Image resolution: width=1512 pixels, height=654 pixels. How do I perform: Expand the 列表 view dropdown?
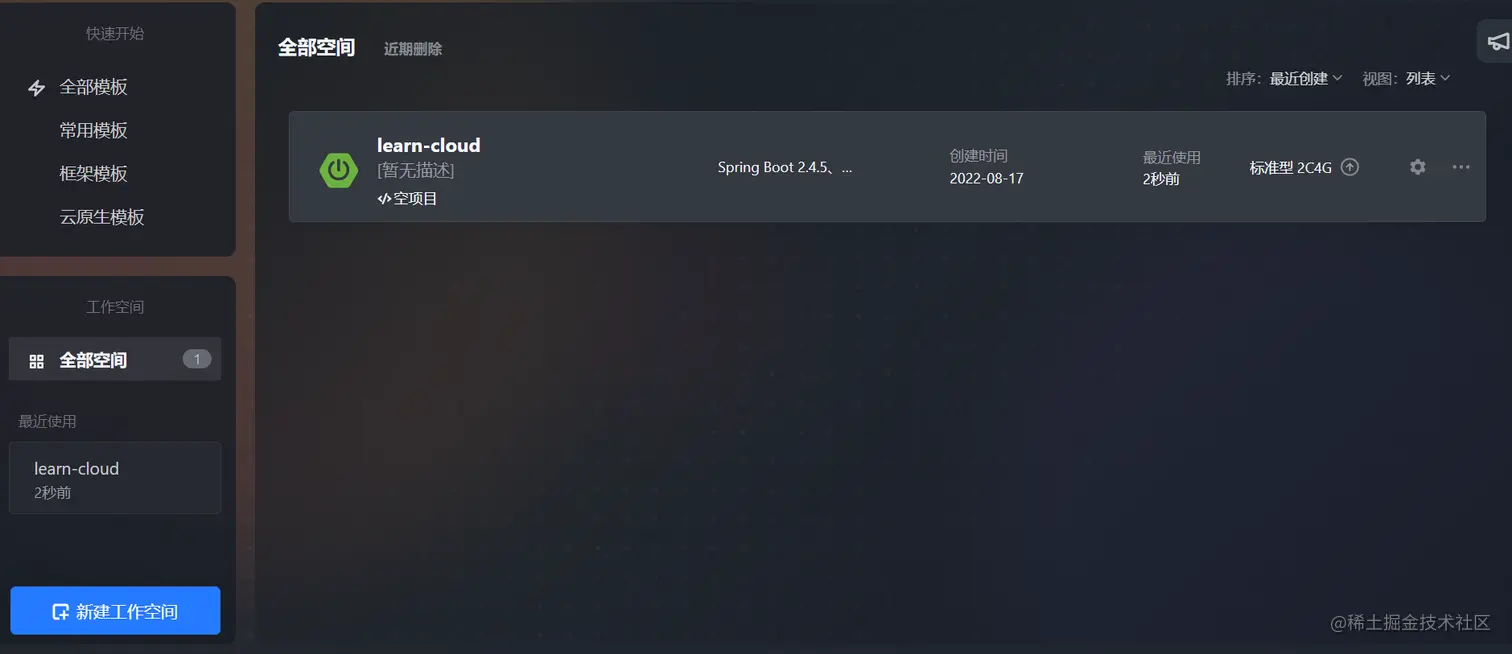1428,78
